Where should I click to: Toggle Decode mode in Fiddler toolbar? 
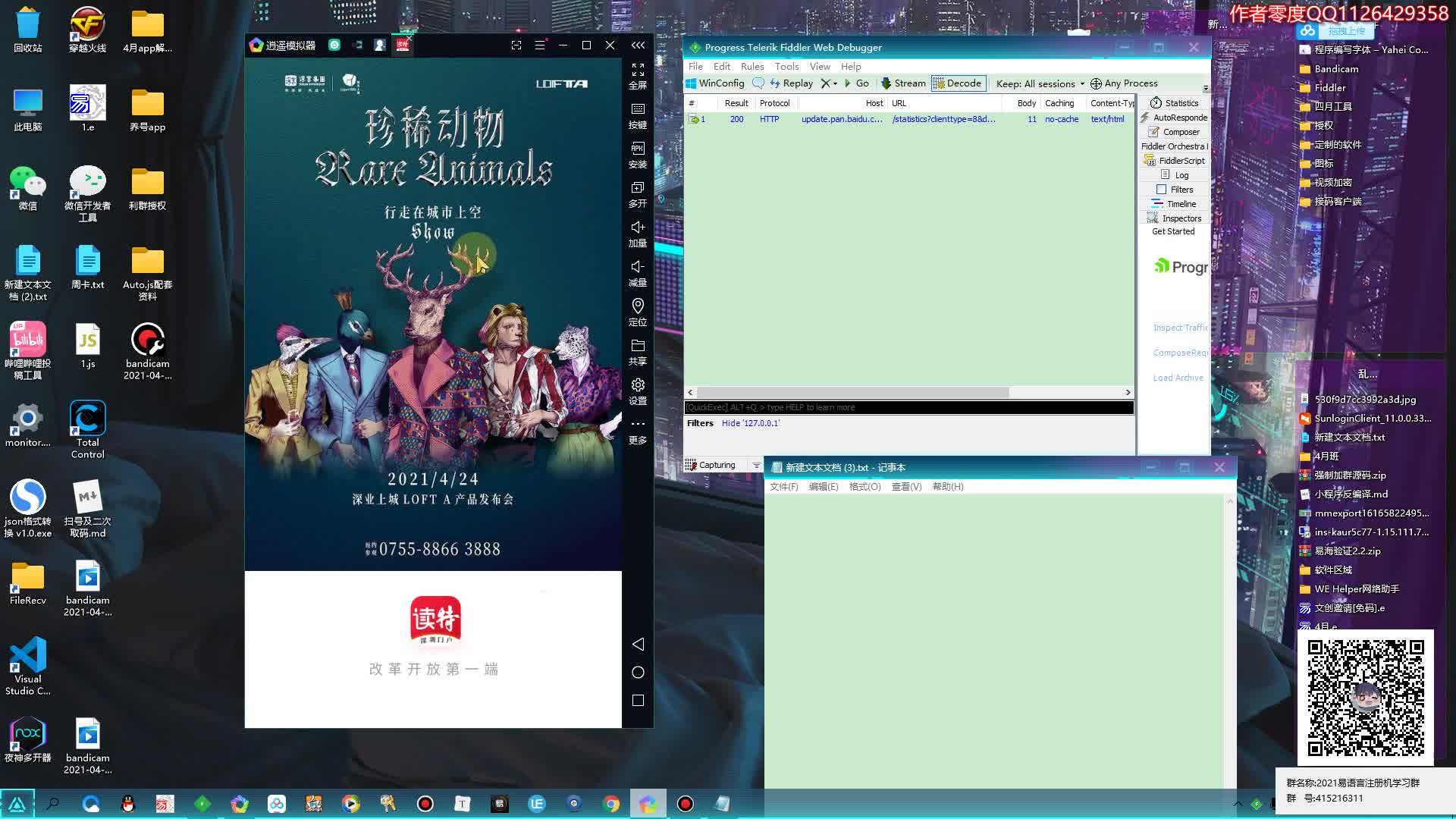tap(958, 83)
